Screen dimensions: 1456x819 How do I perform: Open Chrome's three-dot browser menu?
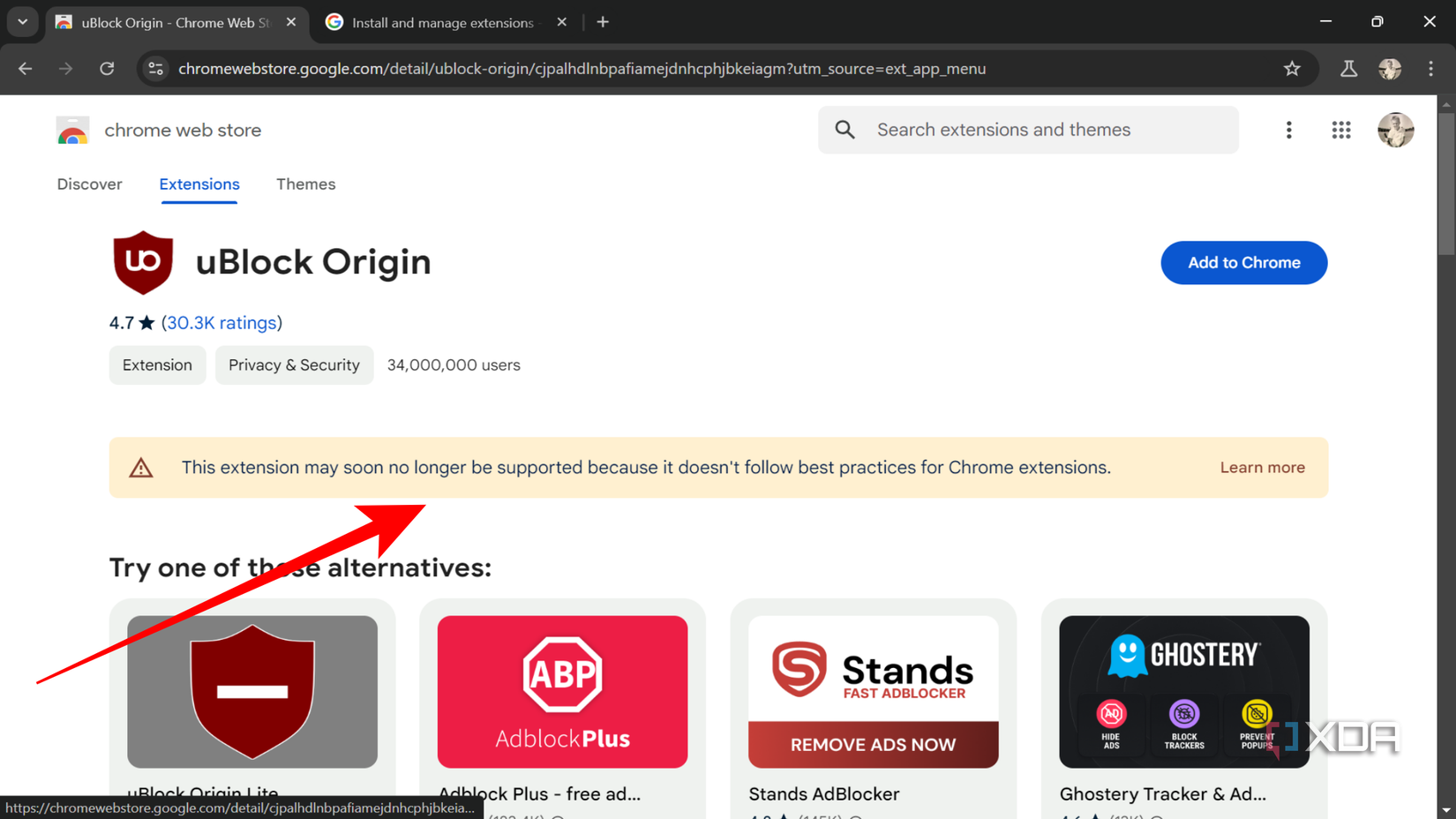[x=1430, y=68]
